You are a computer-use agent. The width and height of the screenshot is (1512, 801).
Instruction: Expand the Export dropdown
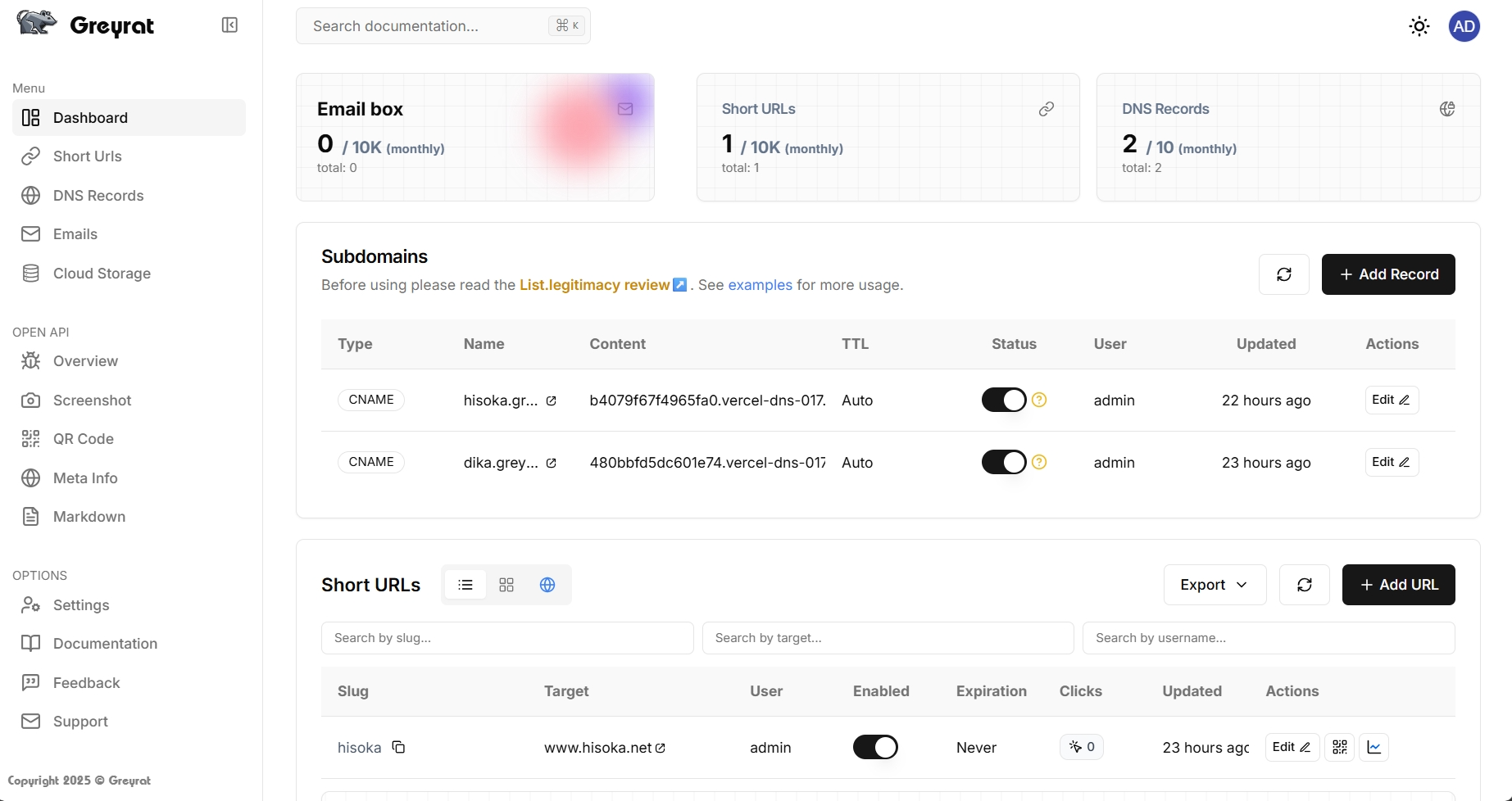[1214, 585]
